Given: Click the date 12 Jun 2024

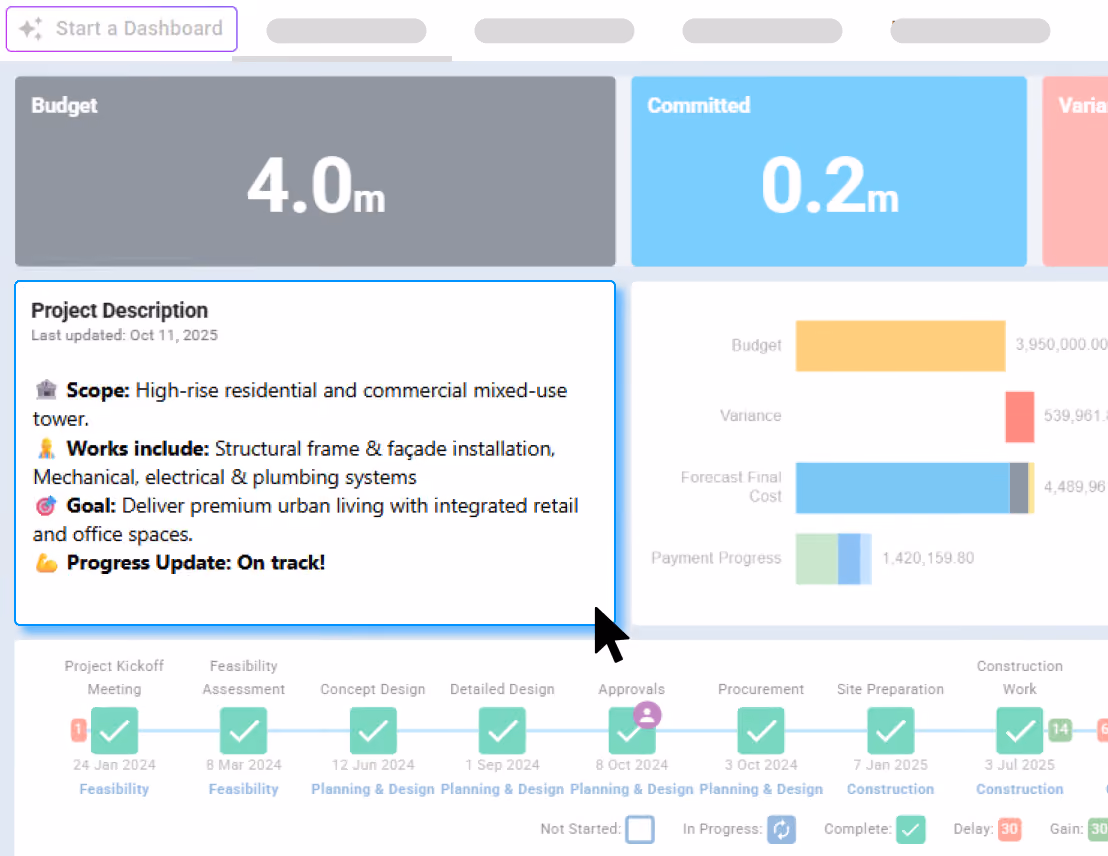Looking at the screenshot, I should pos(373,765).
